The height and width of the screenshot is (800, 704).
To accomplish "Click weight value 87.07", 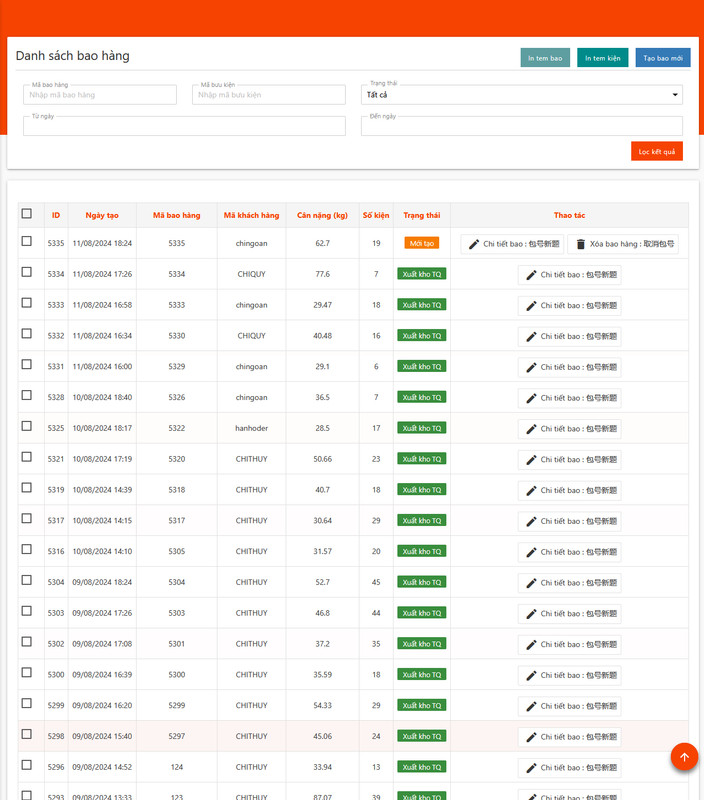I will pos(322,797).
